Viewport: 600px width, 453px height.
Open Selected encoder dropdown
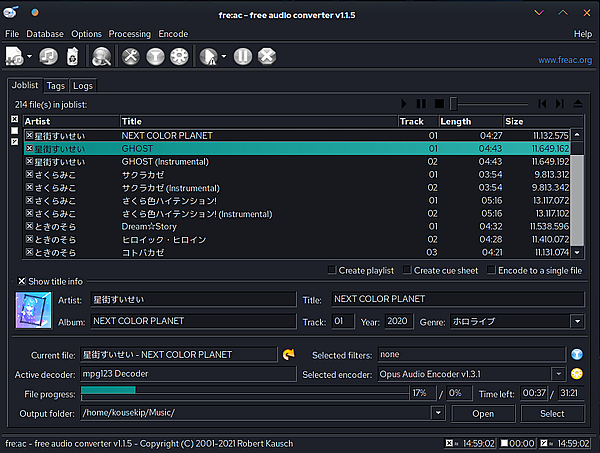(x=558, y=373)
